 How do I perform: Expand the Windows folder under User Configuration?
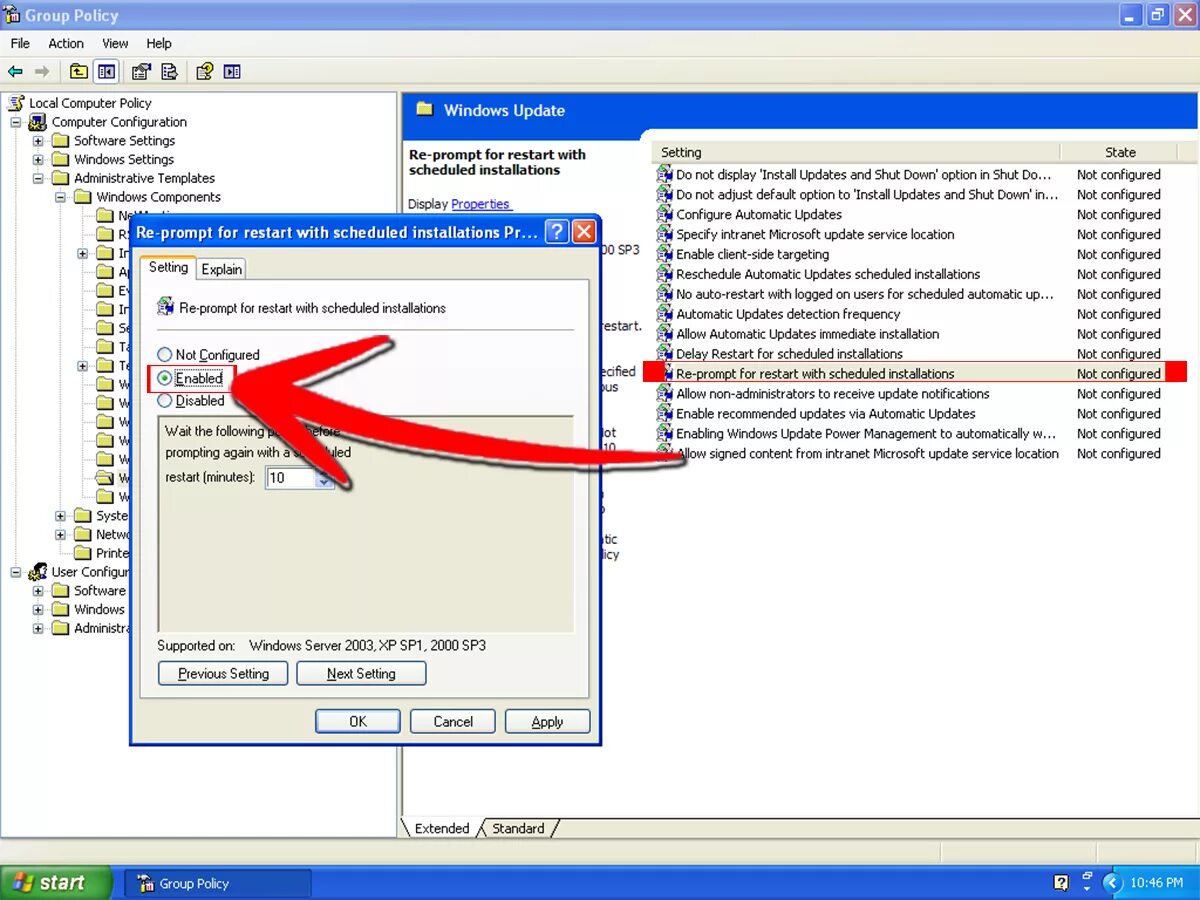pyautogui.click(x=38, y=610)
